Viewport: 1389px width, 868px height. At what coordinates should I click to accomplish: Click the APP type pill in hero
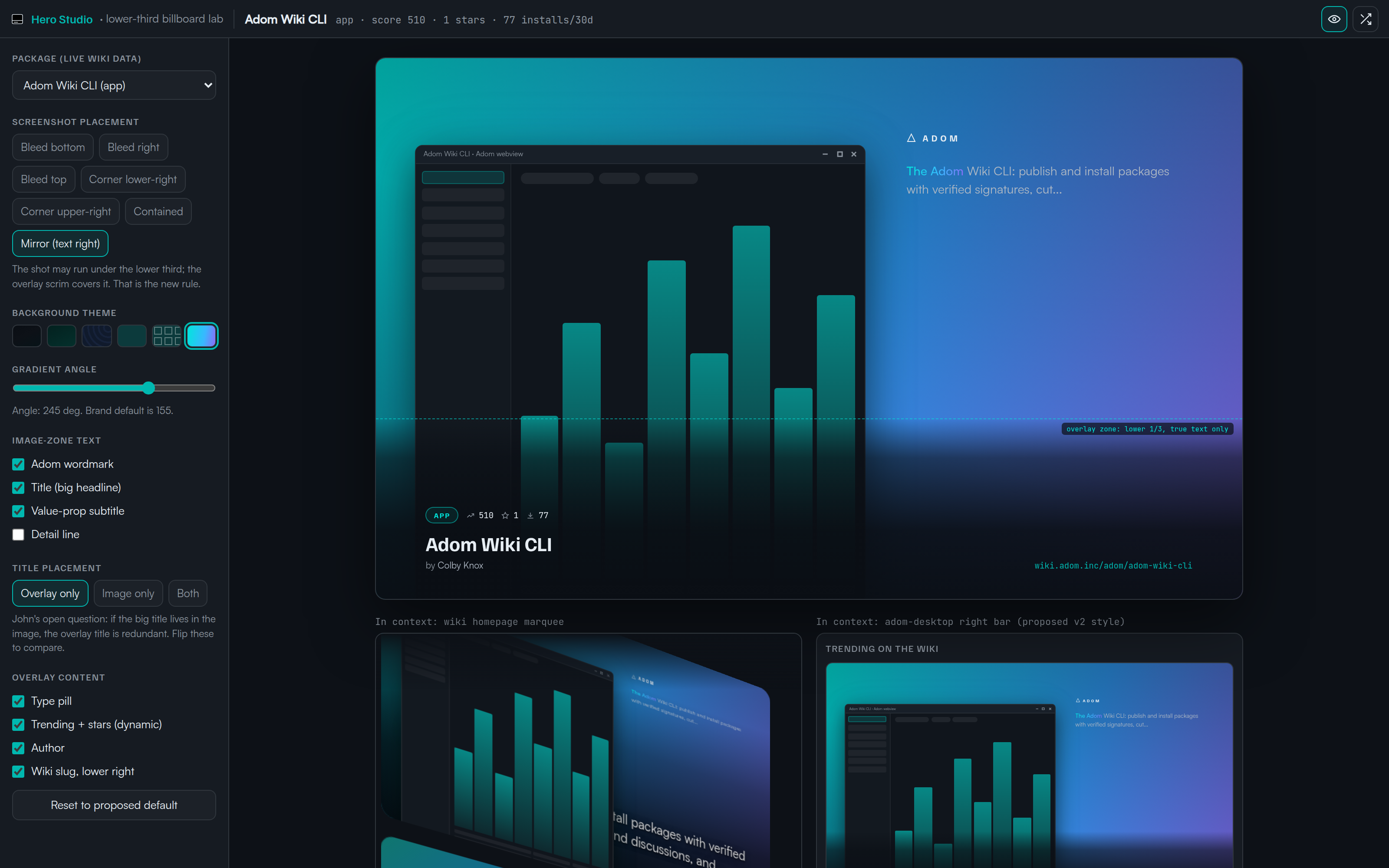point(441,516)
